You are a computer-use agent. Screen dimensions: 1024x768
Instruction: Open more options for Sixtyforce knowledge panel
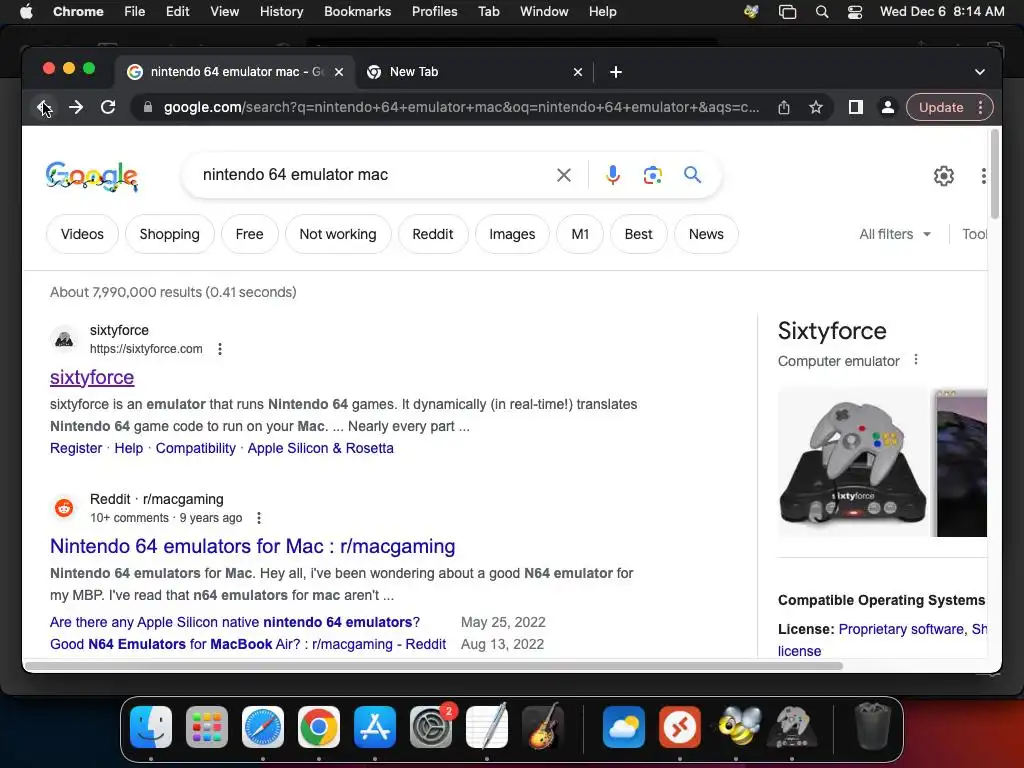pyautogui.click(x=916, y=360)
